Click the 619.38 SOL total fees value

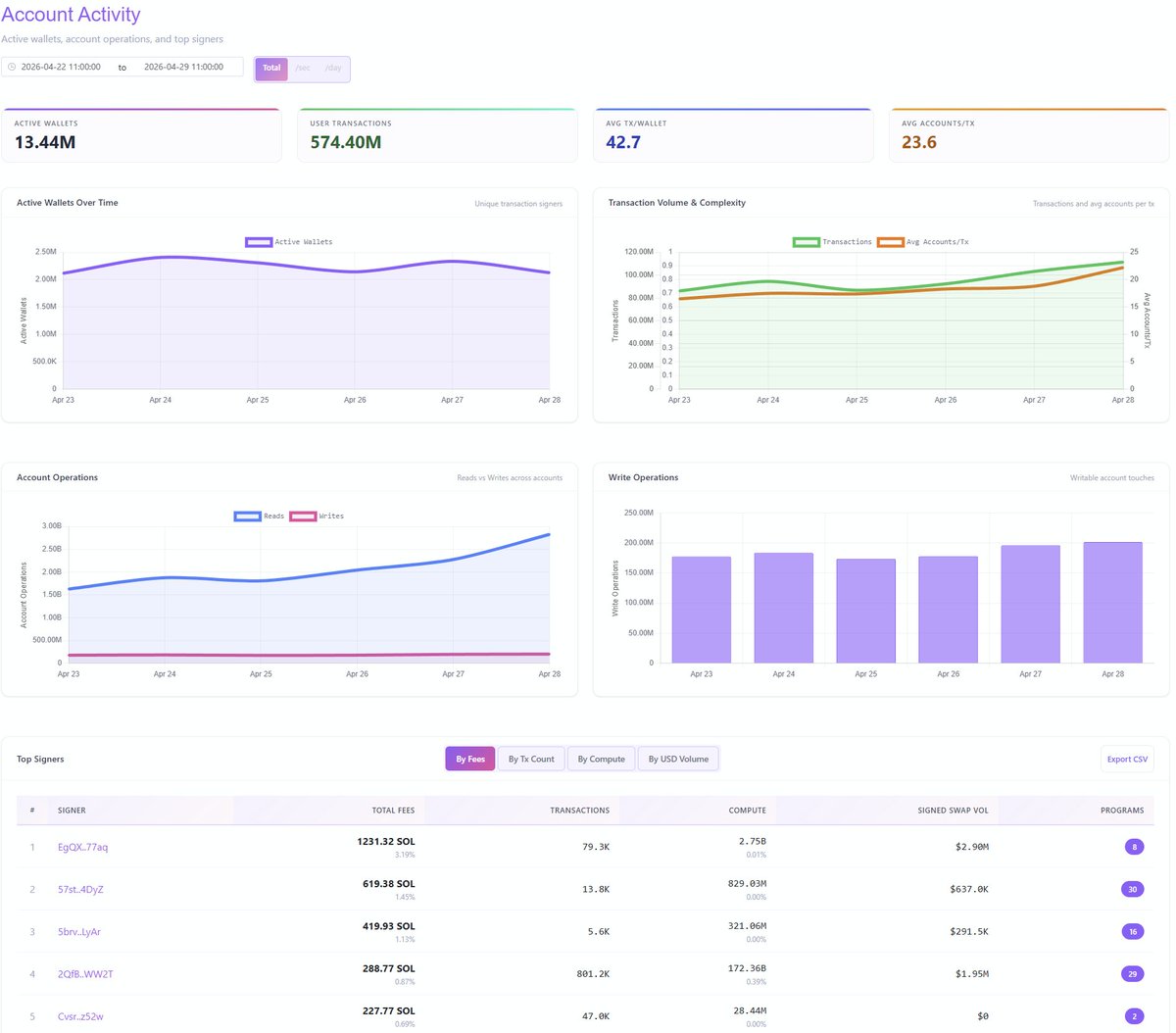click(389, 883)
